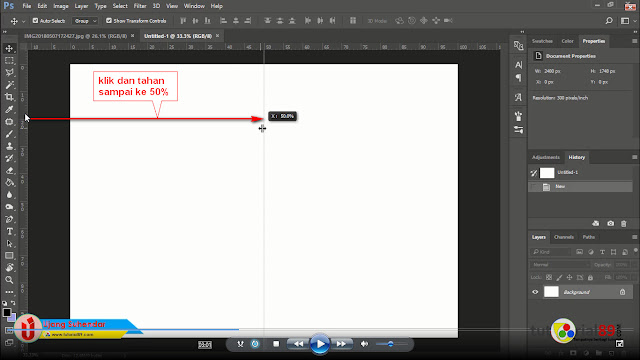
Task: Switch to the Swatches tab
Action: pos(542,41)
